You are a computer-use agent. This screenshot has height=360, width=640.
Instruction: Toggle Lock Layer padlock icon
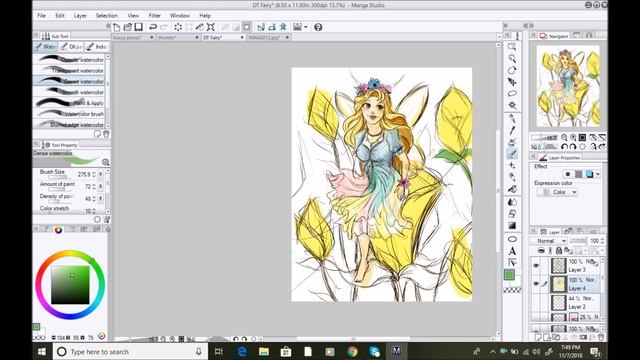tap(559, 251)
